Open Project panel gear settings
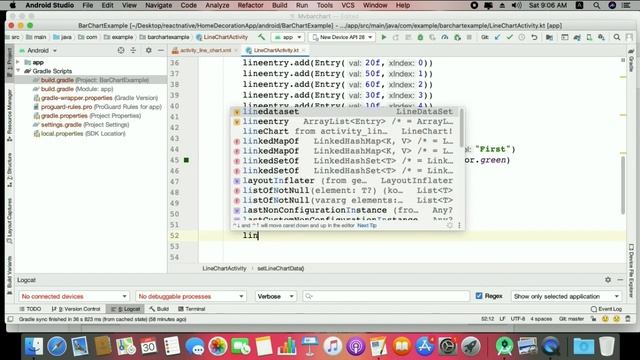 point(149,50)
